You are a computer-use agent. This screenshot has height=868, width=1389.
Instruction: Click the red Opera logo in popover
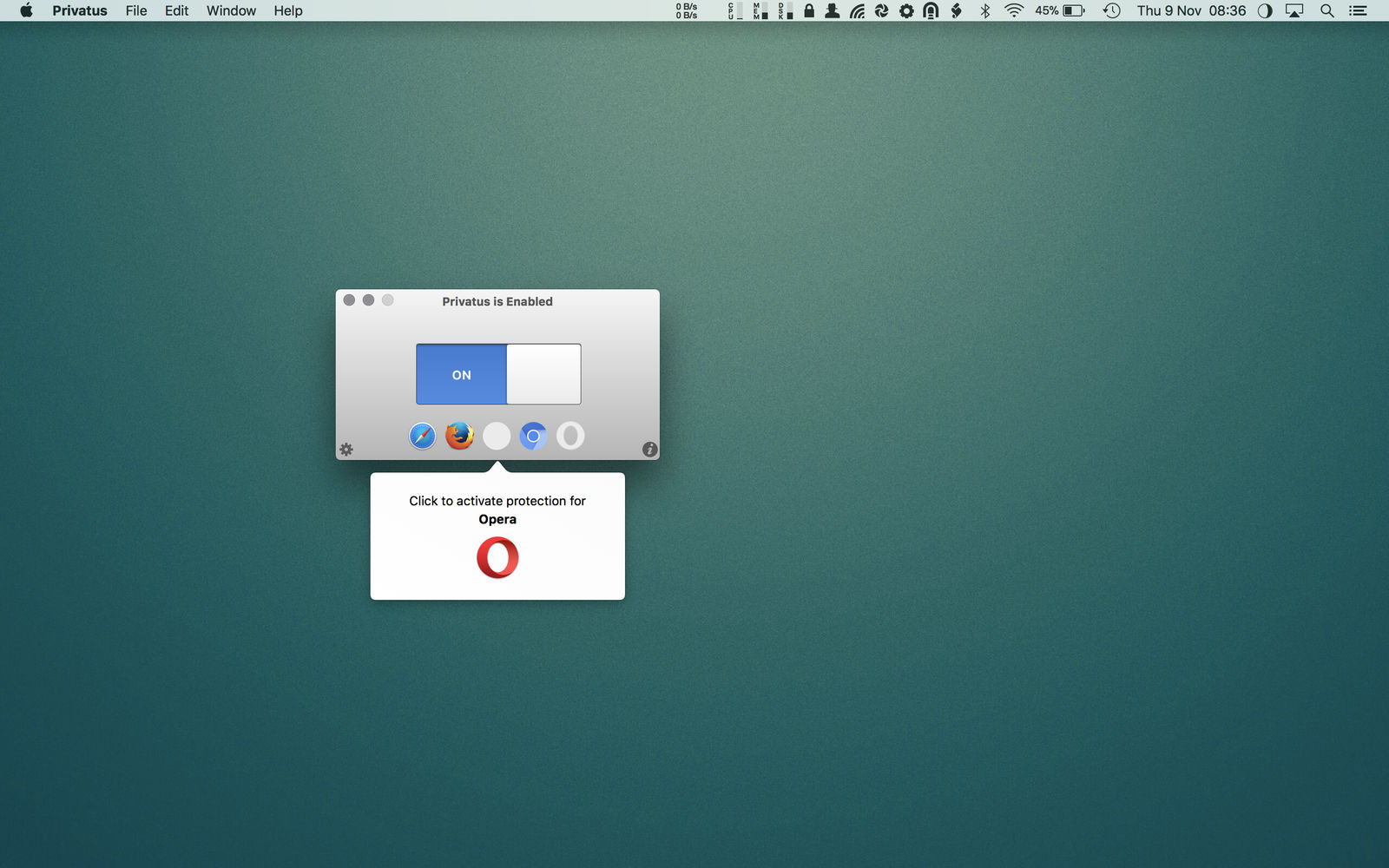[497, 557]
